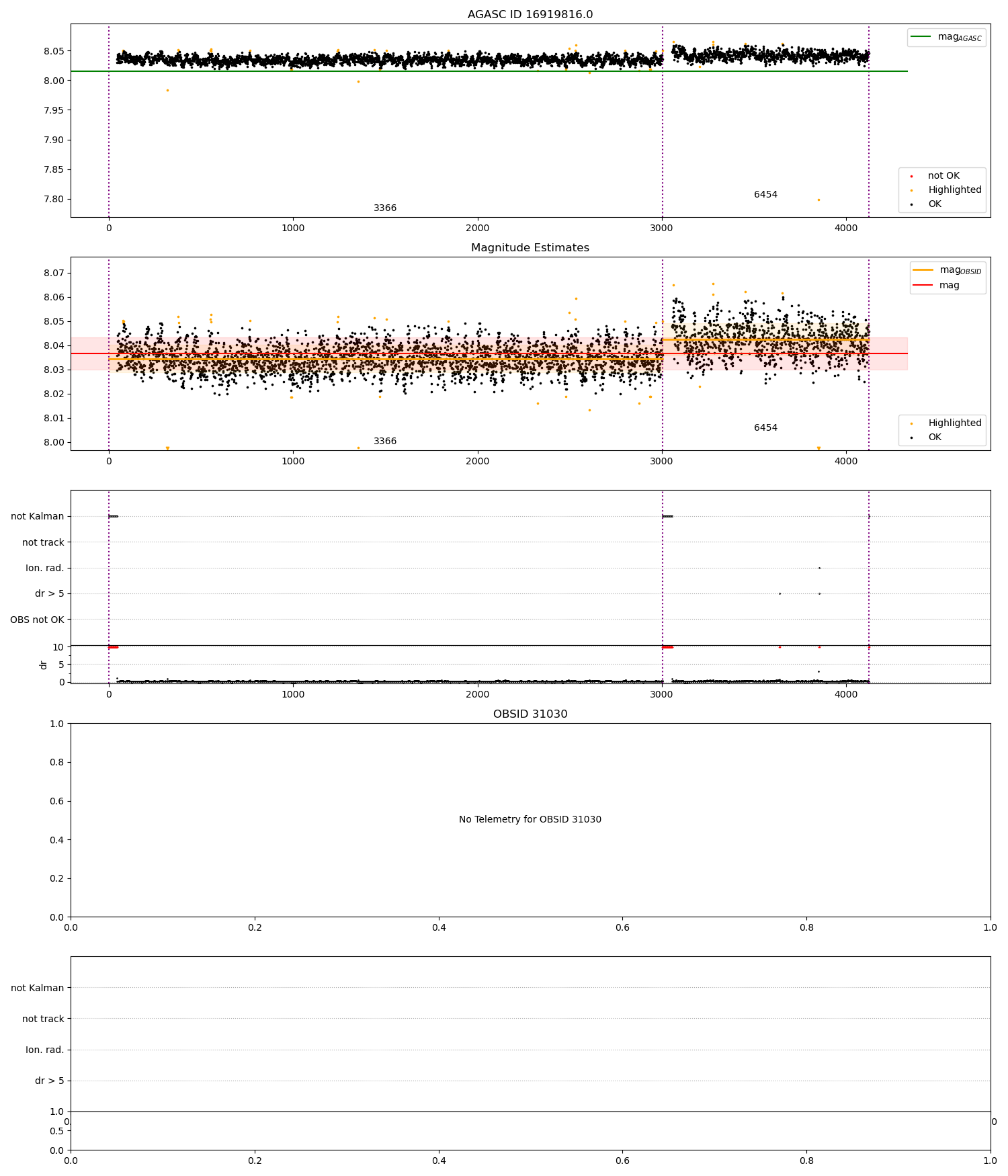This screenshot has width=1008, height=1176.
Task: Click the 'OBSID 31030' plot title
Action: pos(530,714)
